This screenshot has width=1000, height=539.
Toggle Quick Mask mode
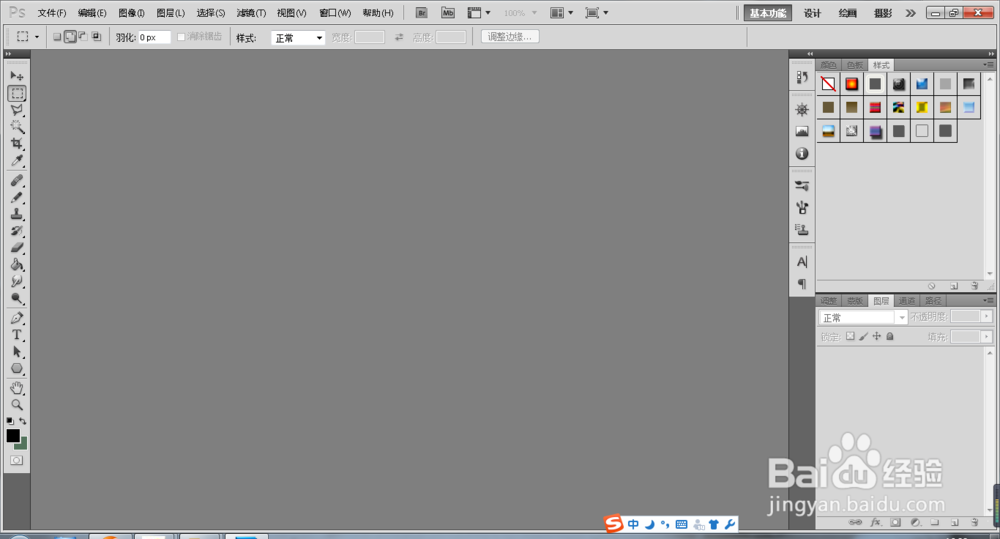coord(17,460)
